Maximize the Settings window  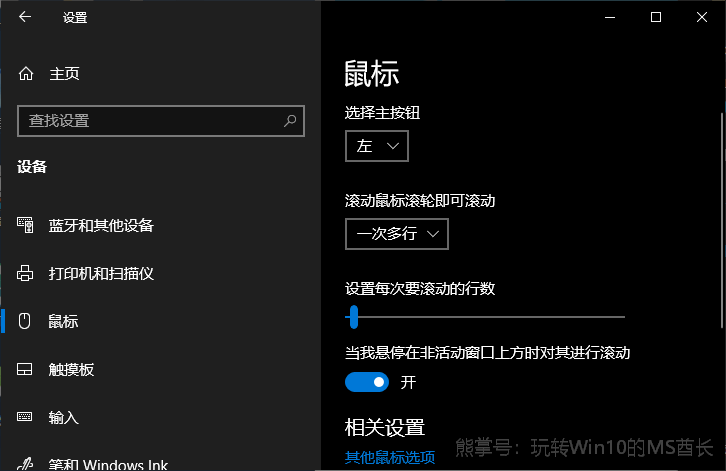(x=656, y=17)
